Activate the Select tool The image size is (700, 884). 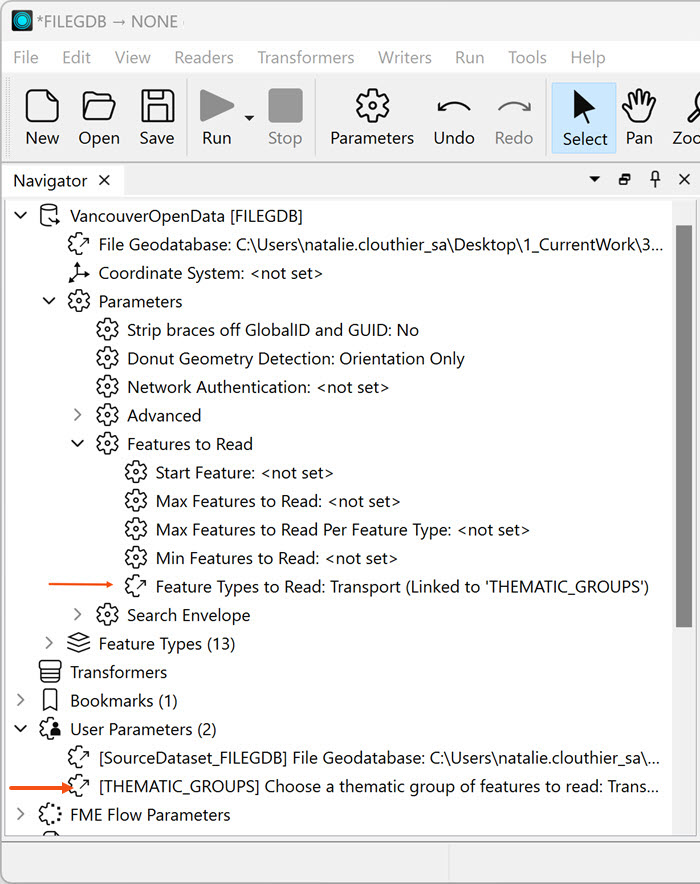[x=584, y=118]
